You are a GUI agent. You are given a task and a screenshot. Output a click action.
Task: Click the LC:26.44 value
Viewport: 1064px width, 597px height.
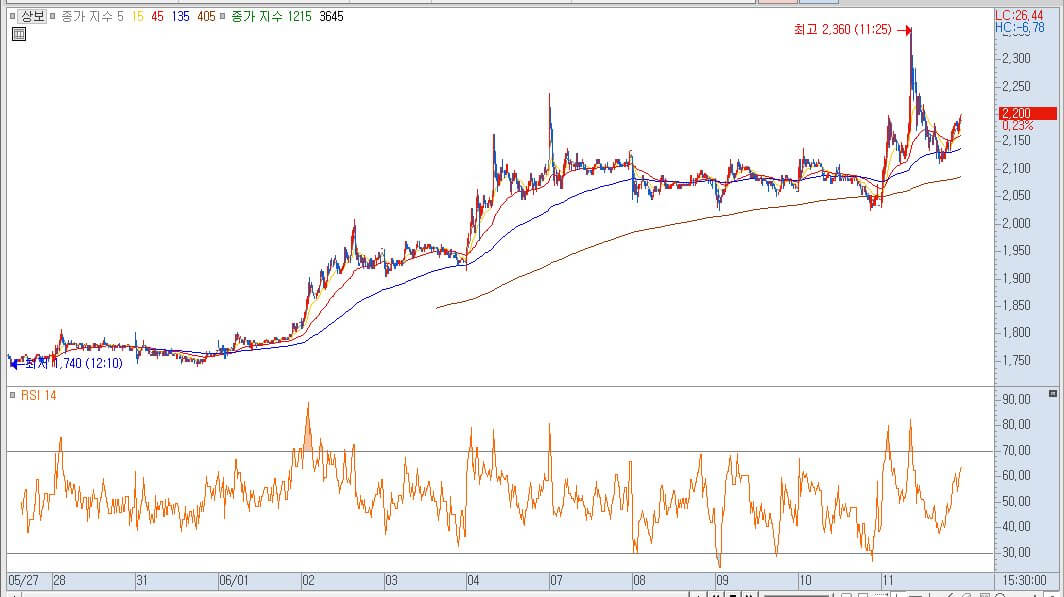tap(1019, 16)
